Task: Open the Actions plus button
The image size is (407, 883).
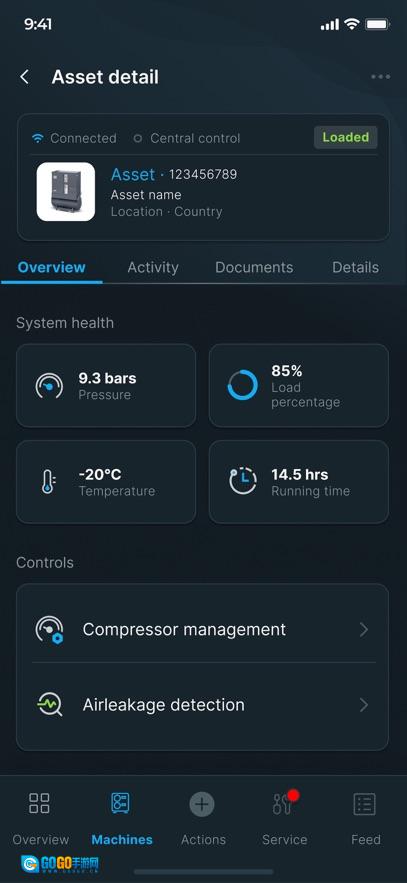Action: click(202, 804)
